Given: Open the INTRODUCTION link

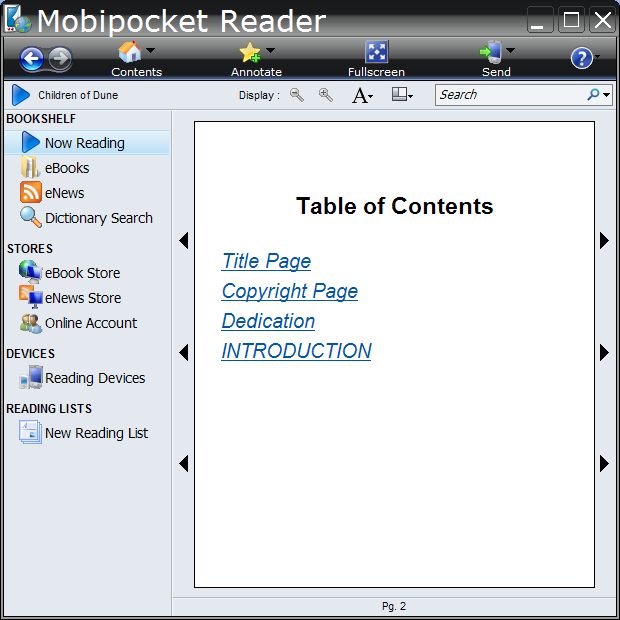Looking at the screenshot, I should 296,351.
